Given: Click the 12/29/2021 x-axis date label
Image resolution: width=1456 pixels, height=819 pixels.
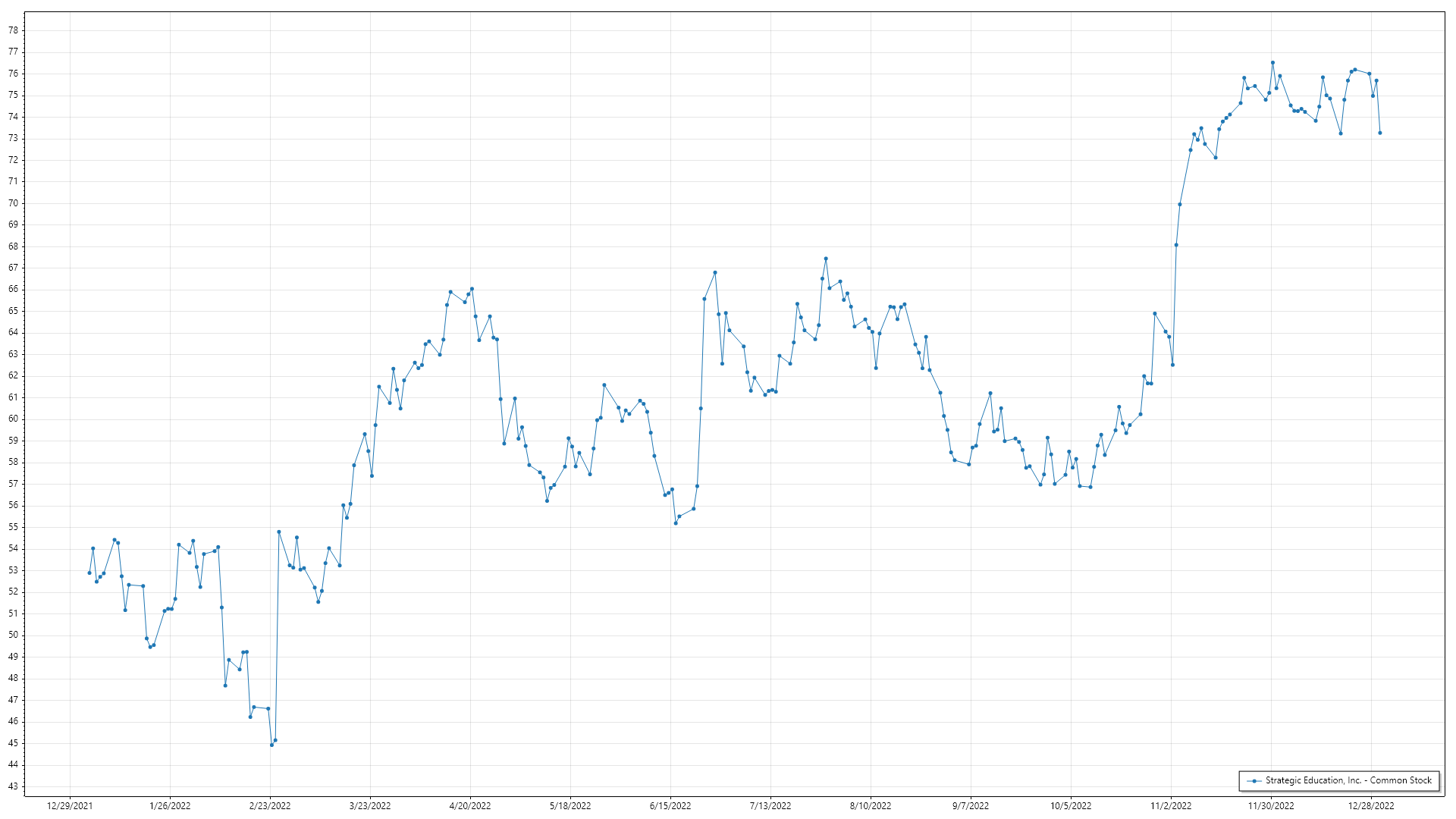Looking at the screenshot, I should [x=70, y=805].
